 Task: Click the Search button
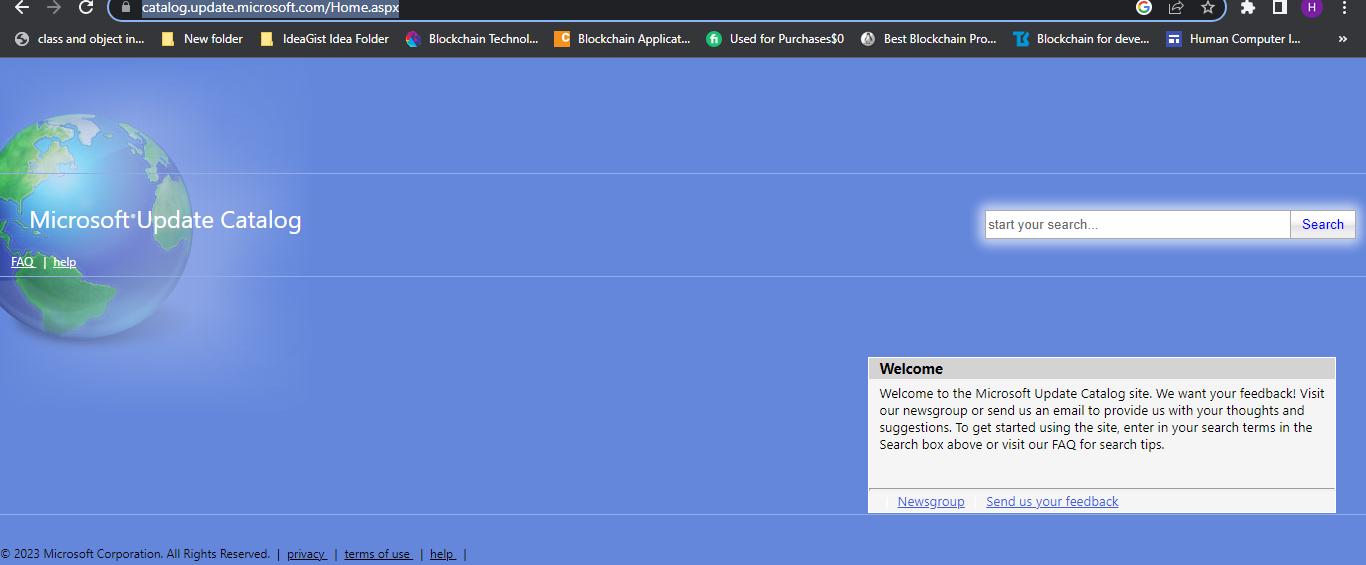point(1322,225)
